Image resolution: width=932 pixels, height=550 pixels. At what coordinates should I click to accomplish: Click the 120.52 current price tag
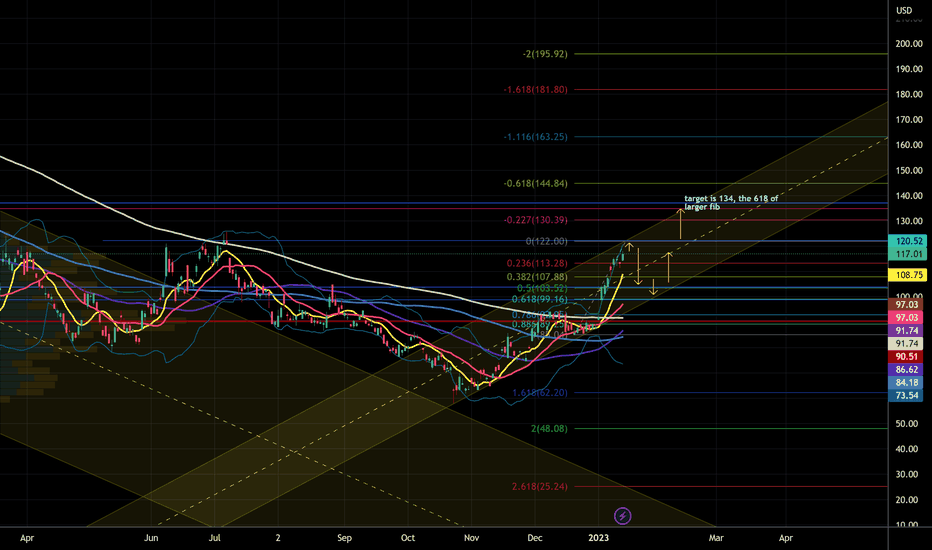coord(908,241)
